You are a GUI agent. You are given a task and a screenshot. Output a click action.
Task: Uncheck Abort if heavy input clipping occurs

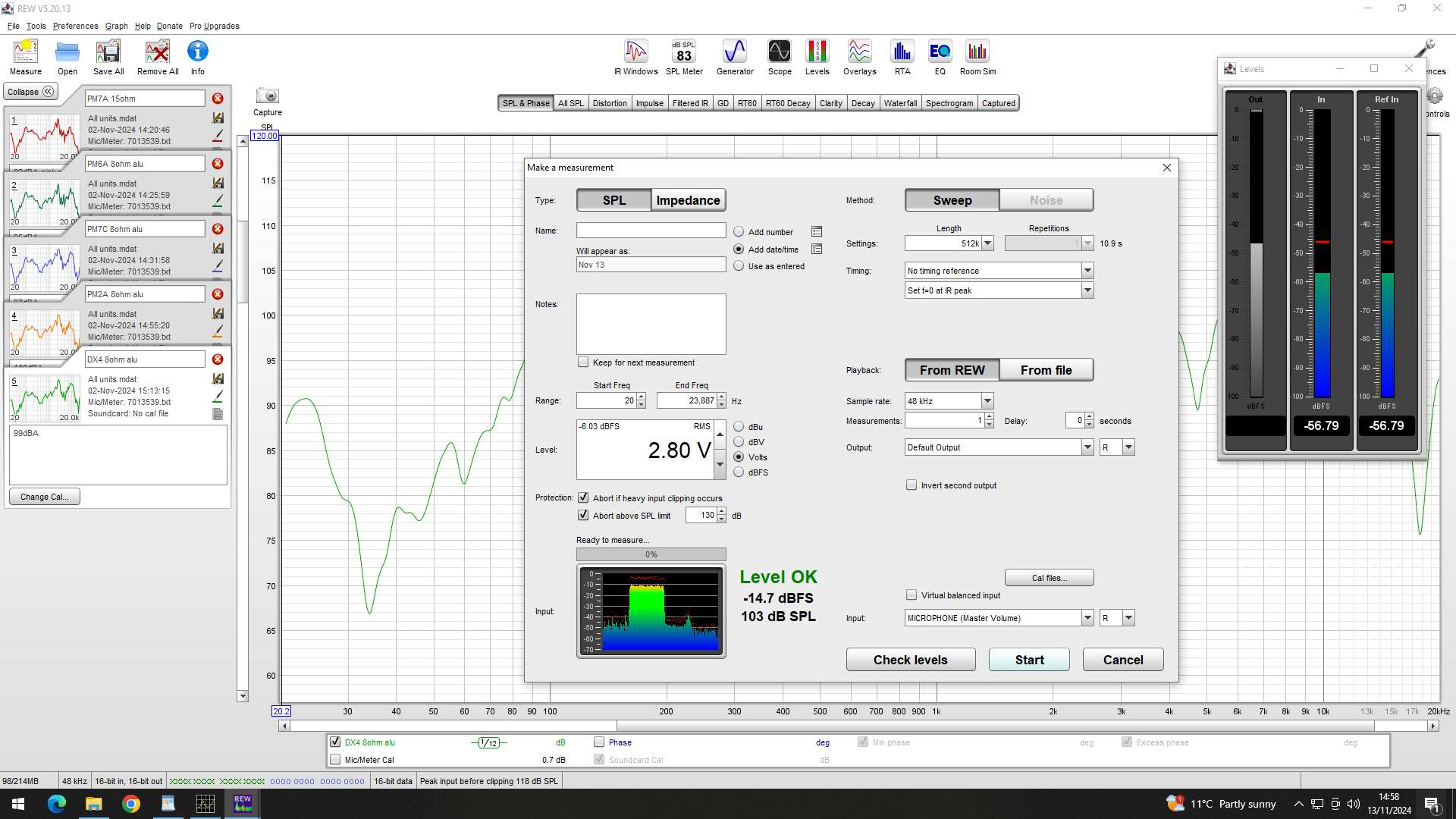pyautogui.click(x=583, y=497)
